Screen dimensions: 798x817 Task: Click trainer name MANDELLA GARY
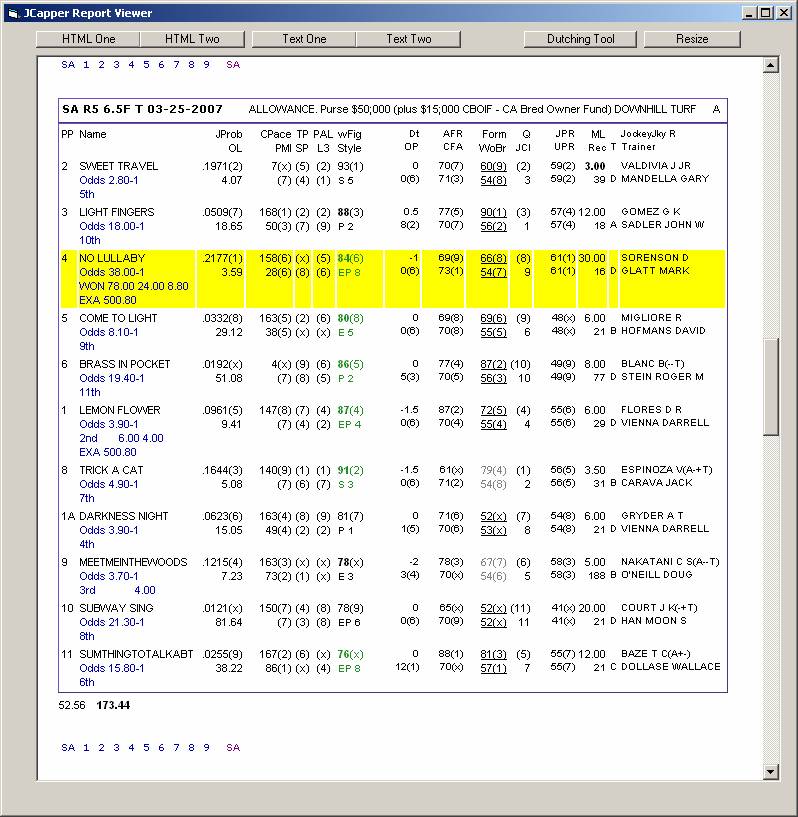coord(665,179)
